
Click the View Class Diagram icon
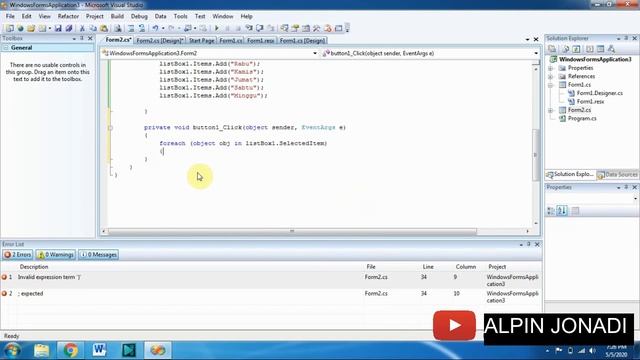[611, 49]
